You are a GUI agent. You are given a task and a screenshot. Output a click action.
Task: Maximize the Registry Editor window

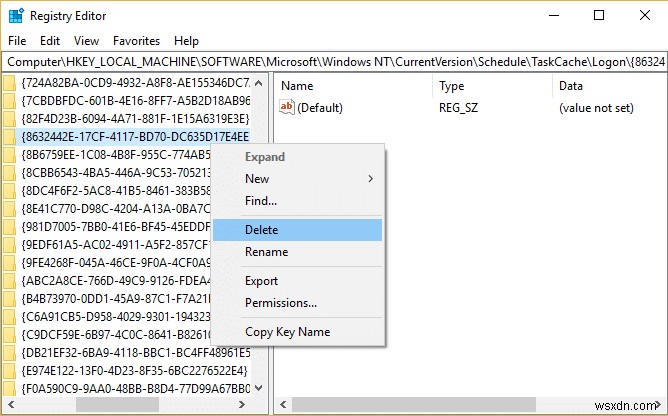pyautogui.click(x=599, y=16)
